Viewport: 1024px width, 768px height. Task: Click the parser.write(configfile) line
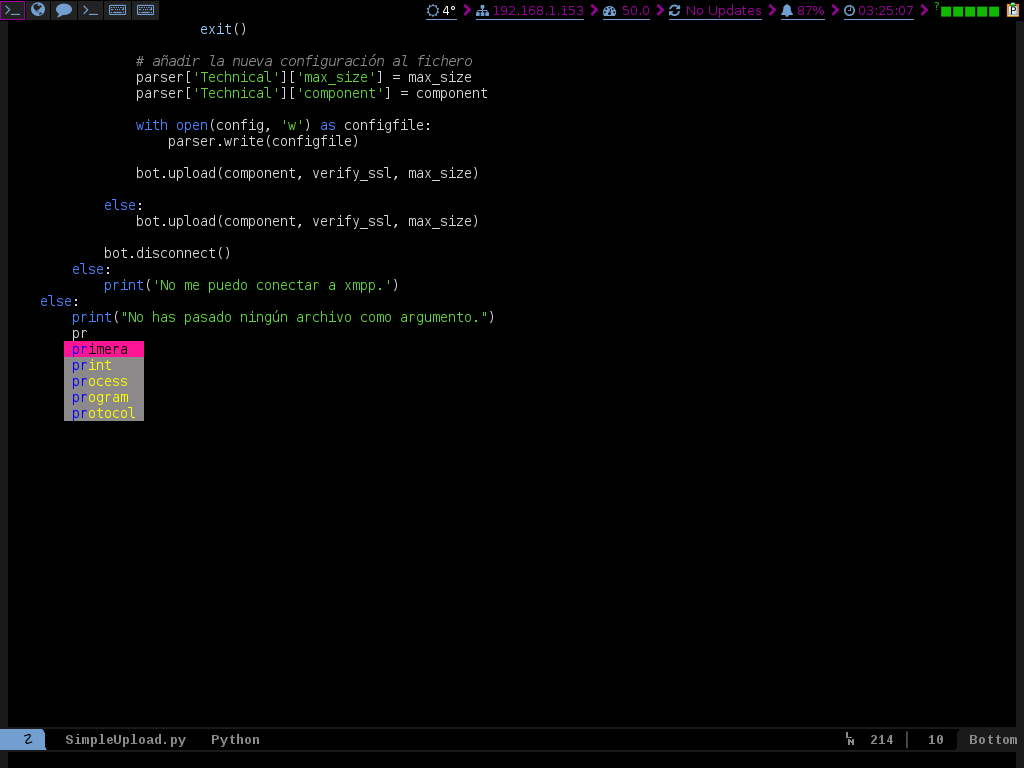coord(263,142)
